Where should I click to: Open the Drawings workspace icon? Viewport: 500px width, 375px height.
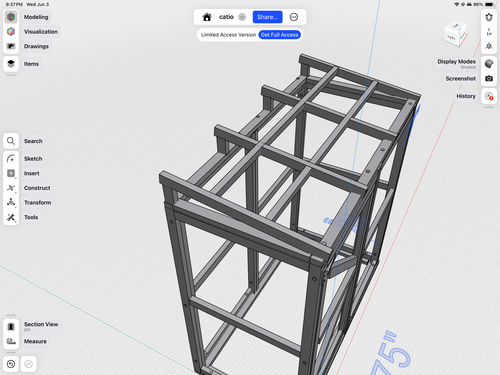pos(11,46)
